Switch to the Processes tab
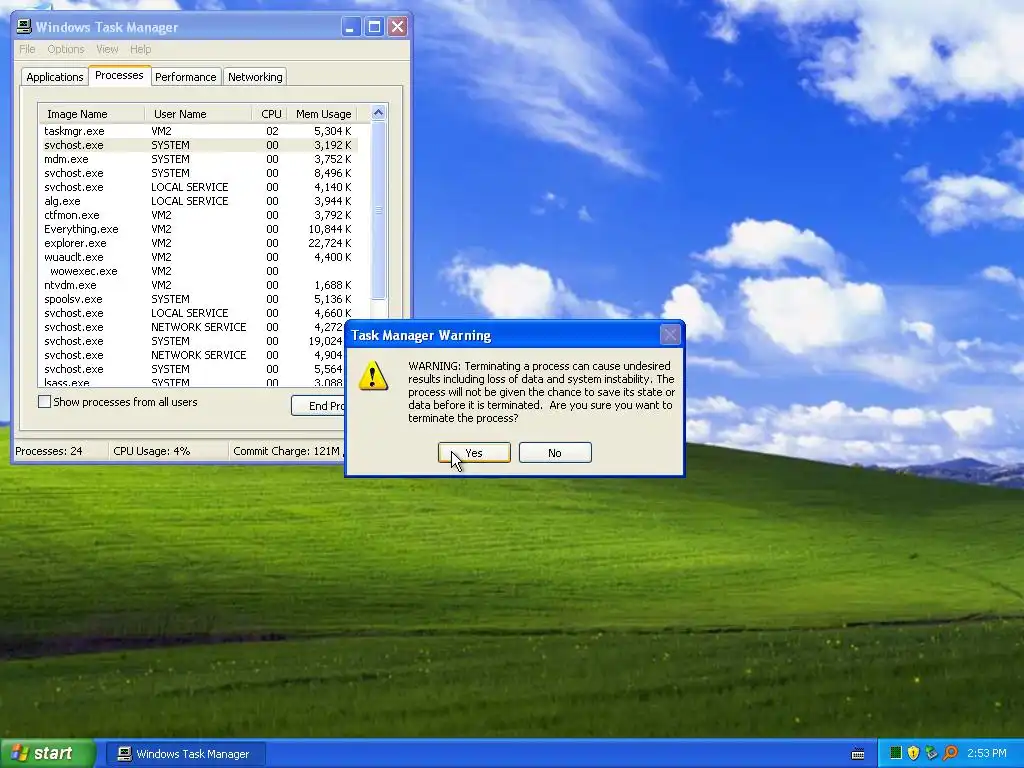Screen dimensions: 1024x768 point(119,75)
